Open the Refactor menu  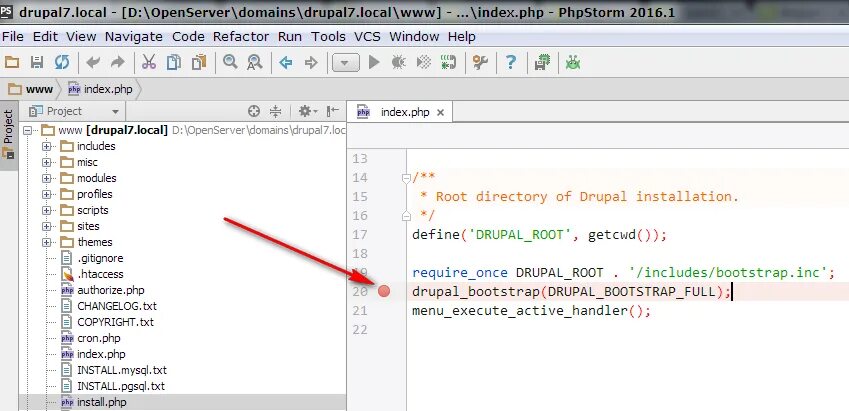(x=241, y=36)
